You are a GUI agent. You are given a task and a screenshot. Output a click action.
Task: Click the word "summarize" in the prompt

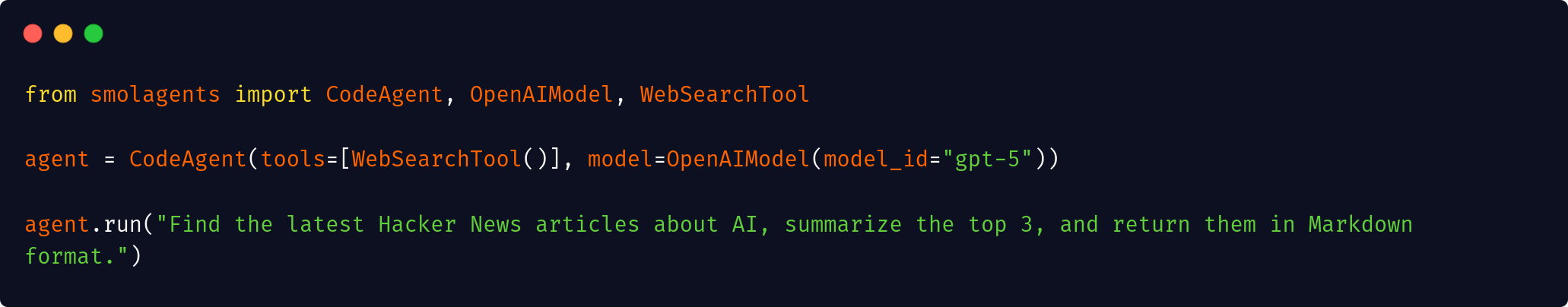click(x=843, y=224)
